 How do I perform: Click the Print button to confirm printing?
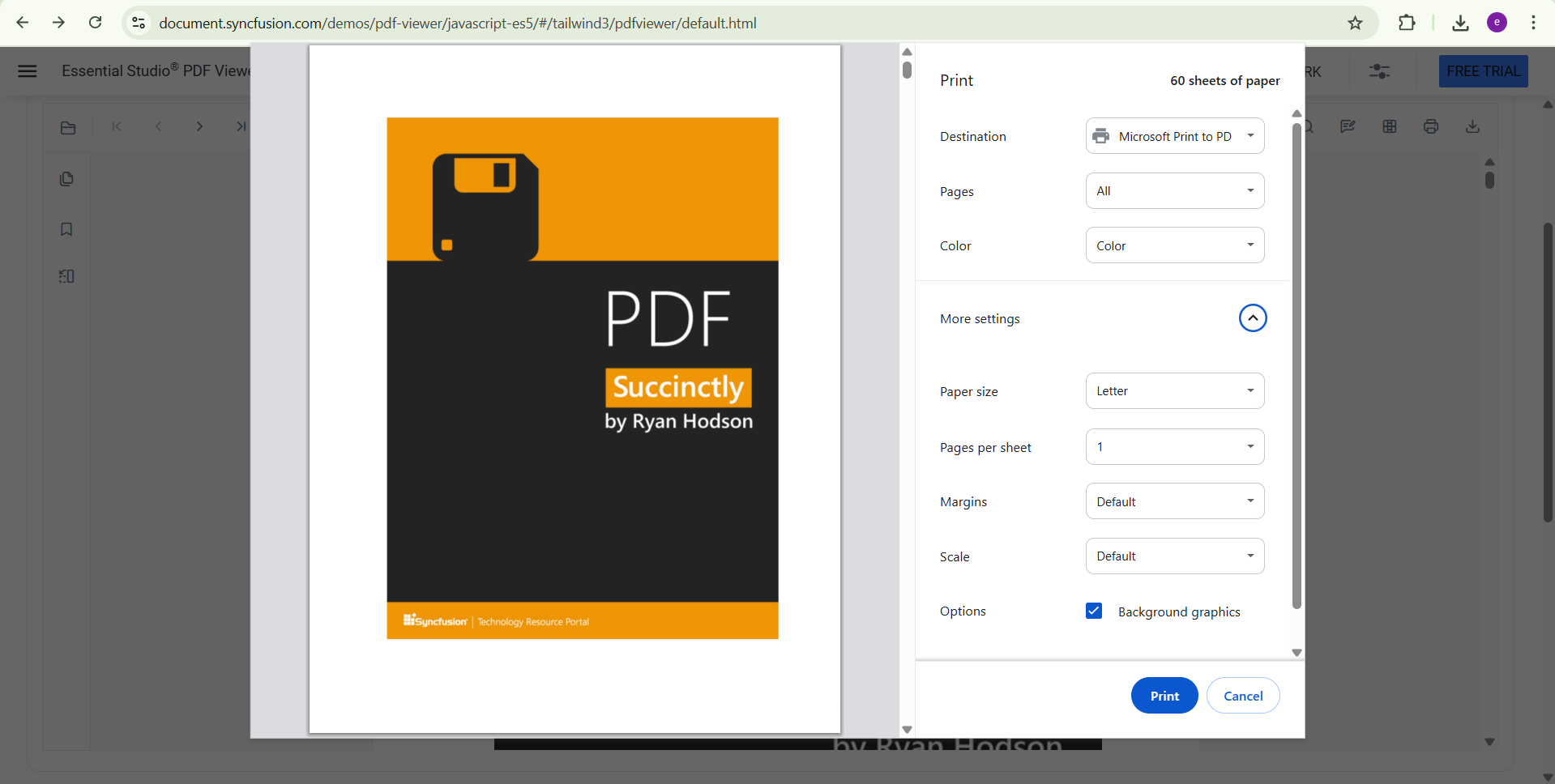pos(1164,695)
